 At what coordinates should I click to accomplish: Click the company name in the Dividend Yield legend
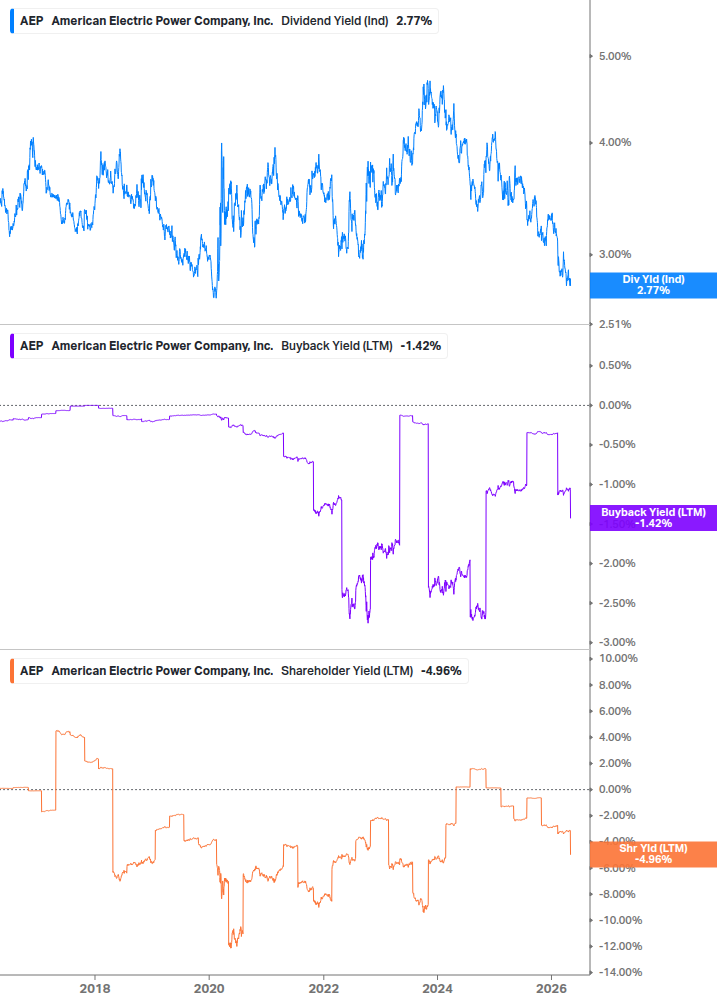162,21
